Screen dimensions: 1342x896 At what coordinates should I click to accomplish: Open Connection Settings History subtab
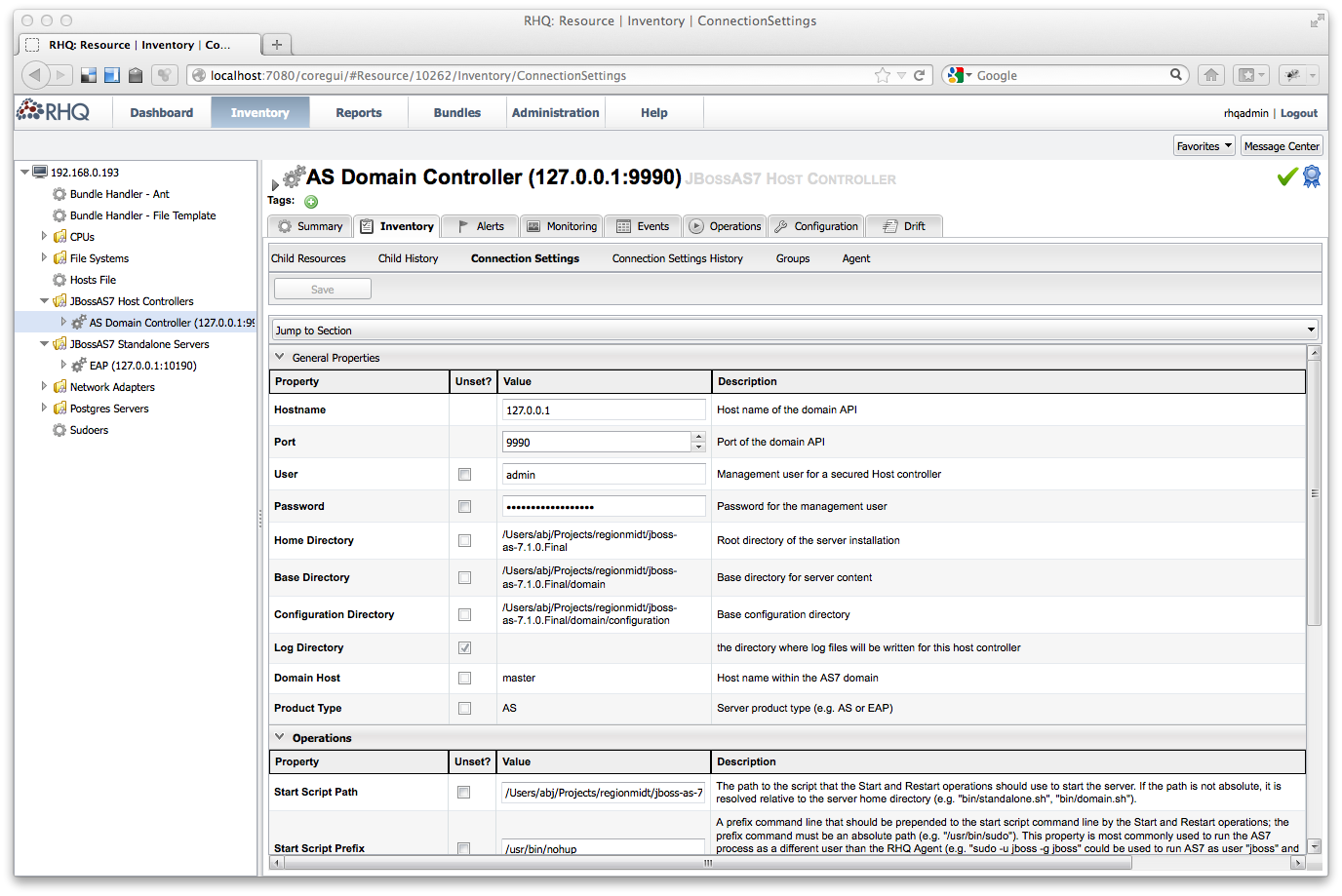click(x=678, y=258)
